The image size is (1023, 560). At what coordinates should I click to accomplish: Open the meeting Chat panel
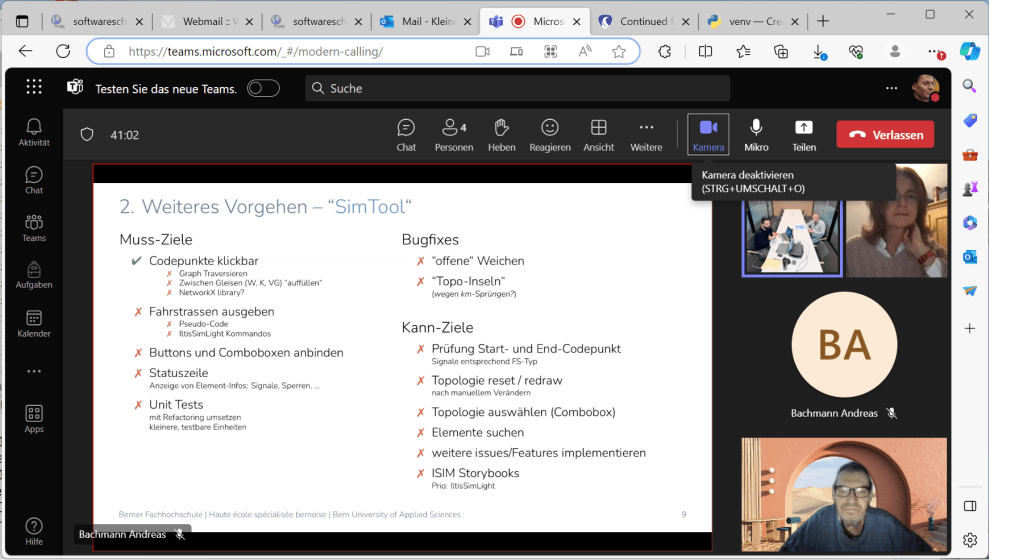[x=406, y=135]
